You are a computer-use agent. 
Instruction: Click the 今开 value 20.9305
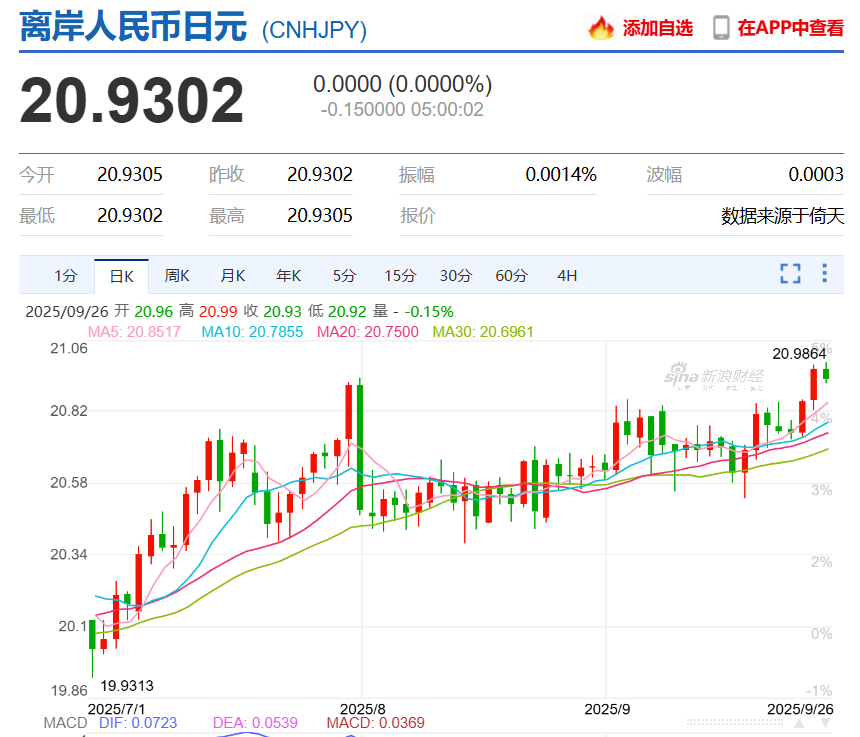(x=130, y=174)
